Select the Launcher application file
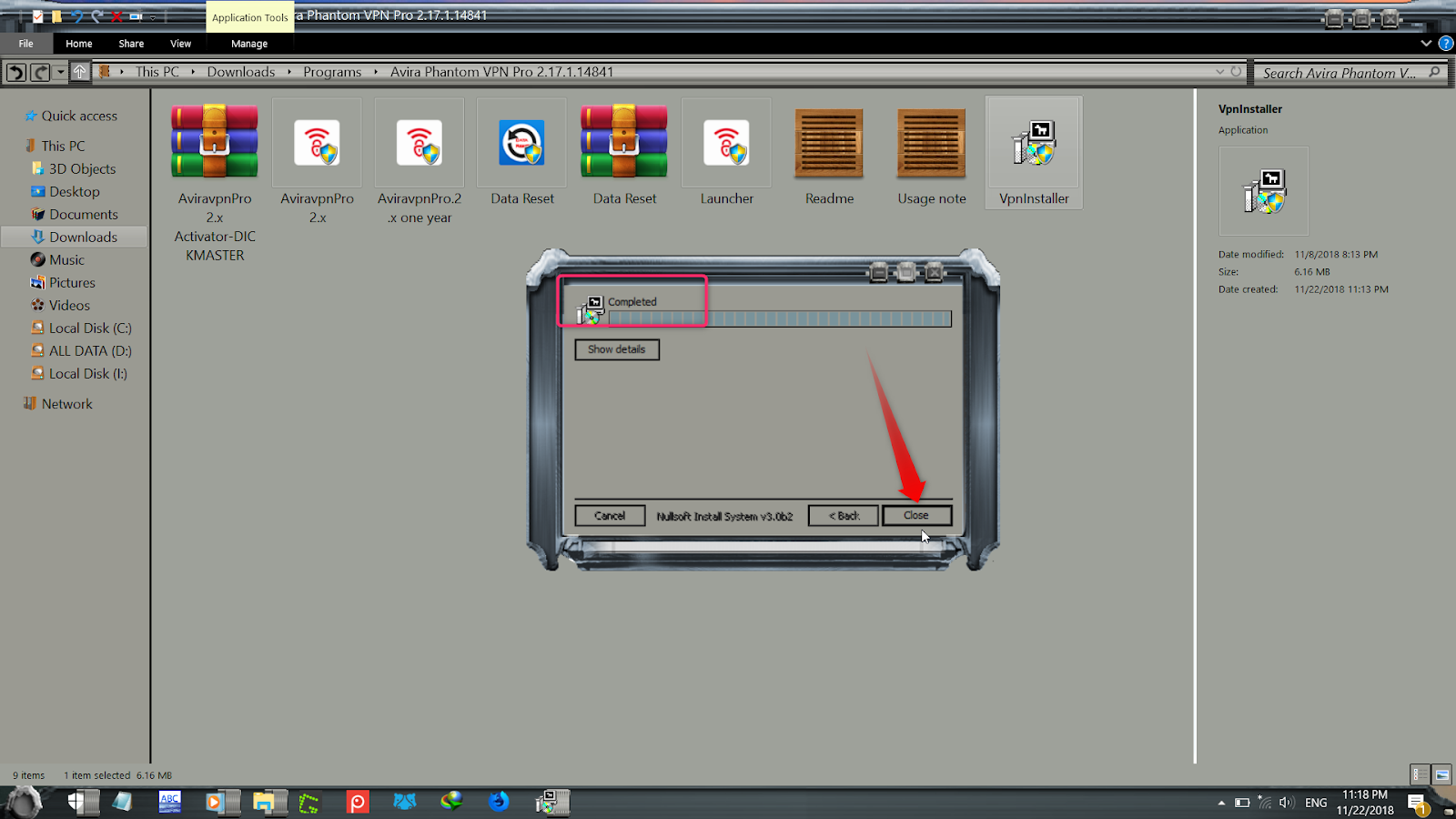The image size is (1456, 819). click(726, 155)
